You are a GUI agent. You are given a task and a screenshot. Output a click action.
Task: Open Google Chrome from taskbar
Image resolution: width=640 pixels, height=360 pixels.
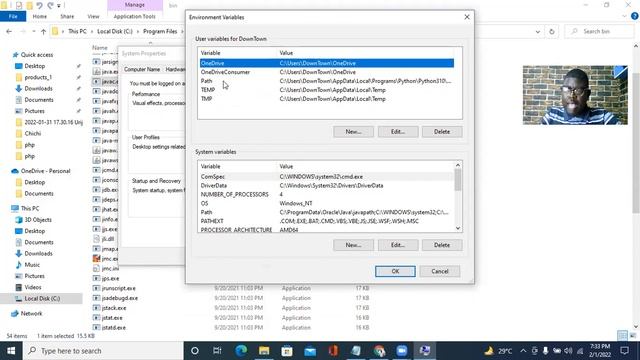click(379, 351)
